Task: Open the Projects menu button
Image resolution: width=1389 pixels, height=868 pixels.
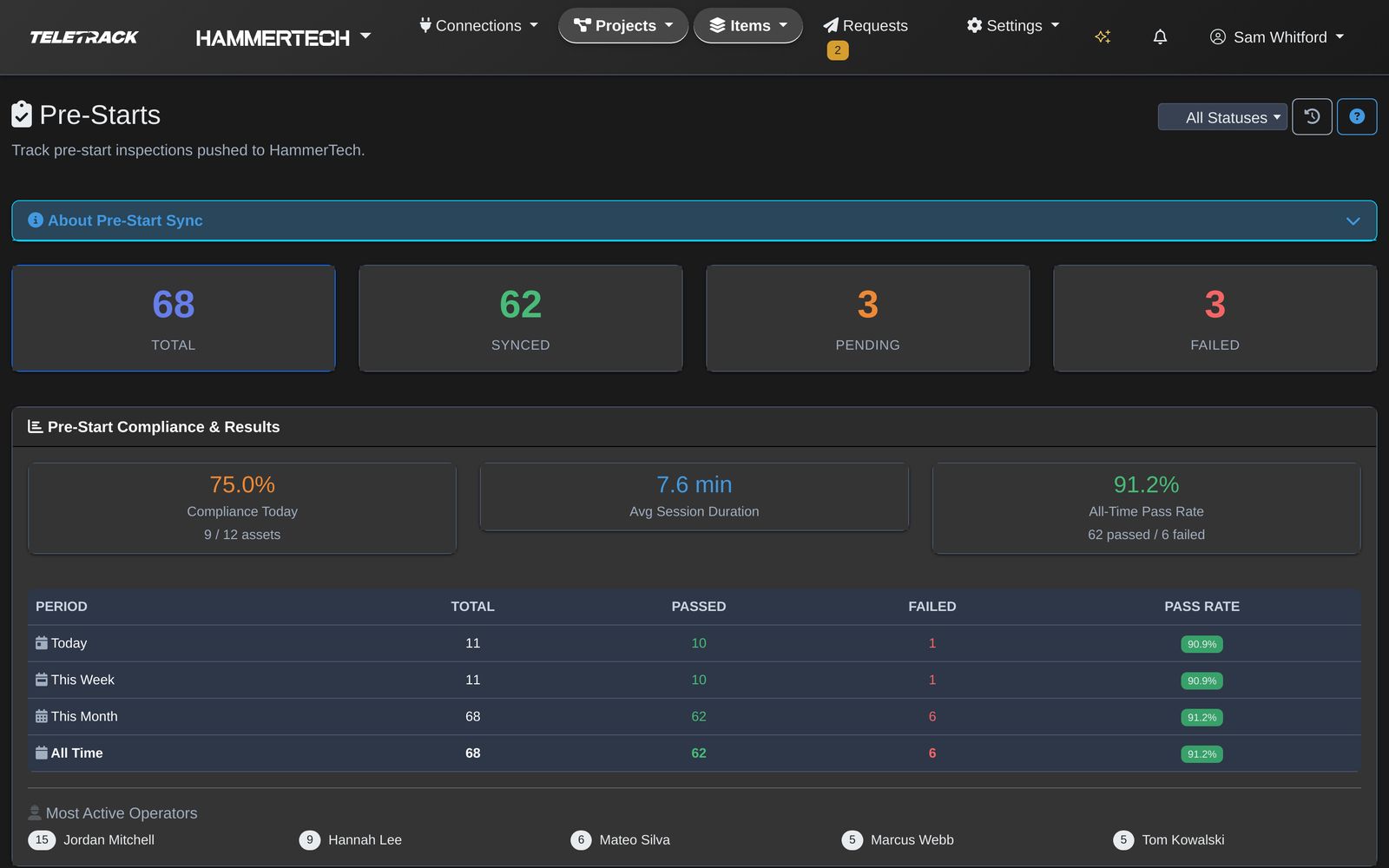Action: click(x=623, y=26)
